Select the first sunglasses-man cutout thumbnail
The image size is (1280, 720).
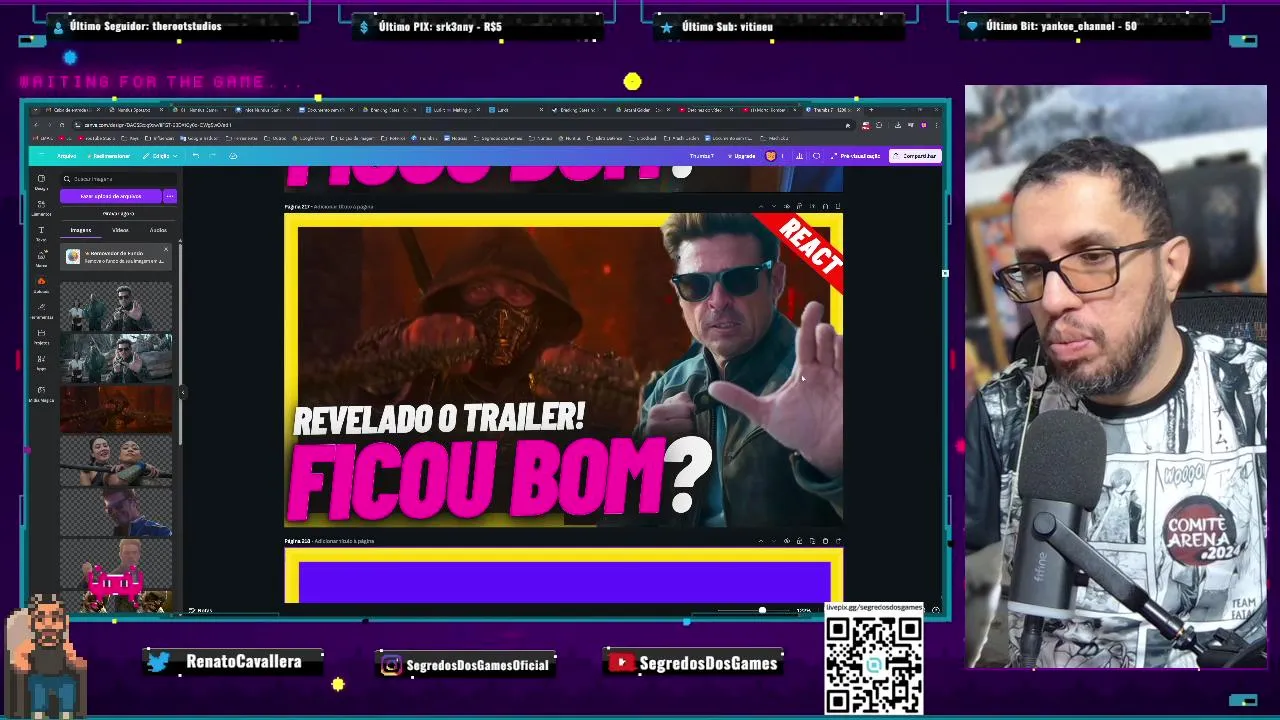pyautogui.click(x=116, y=307)
